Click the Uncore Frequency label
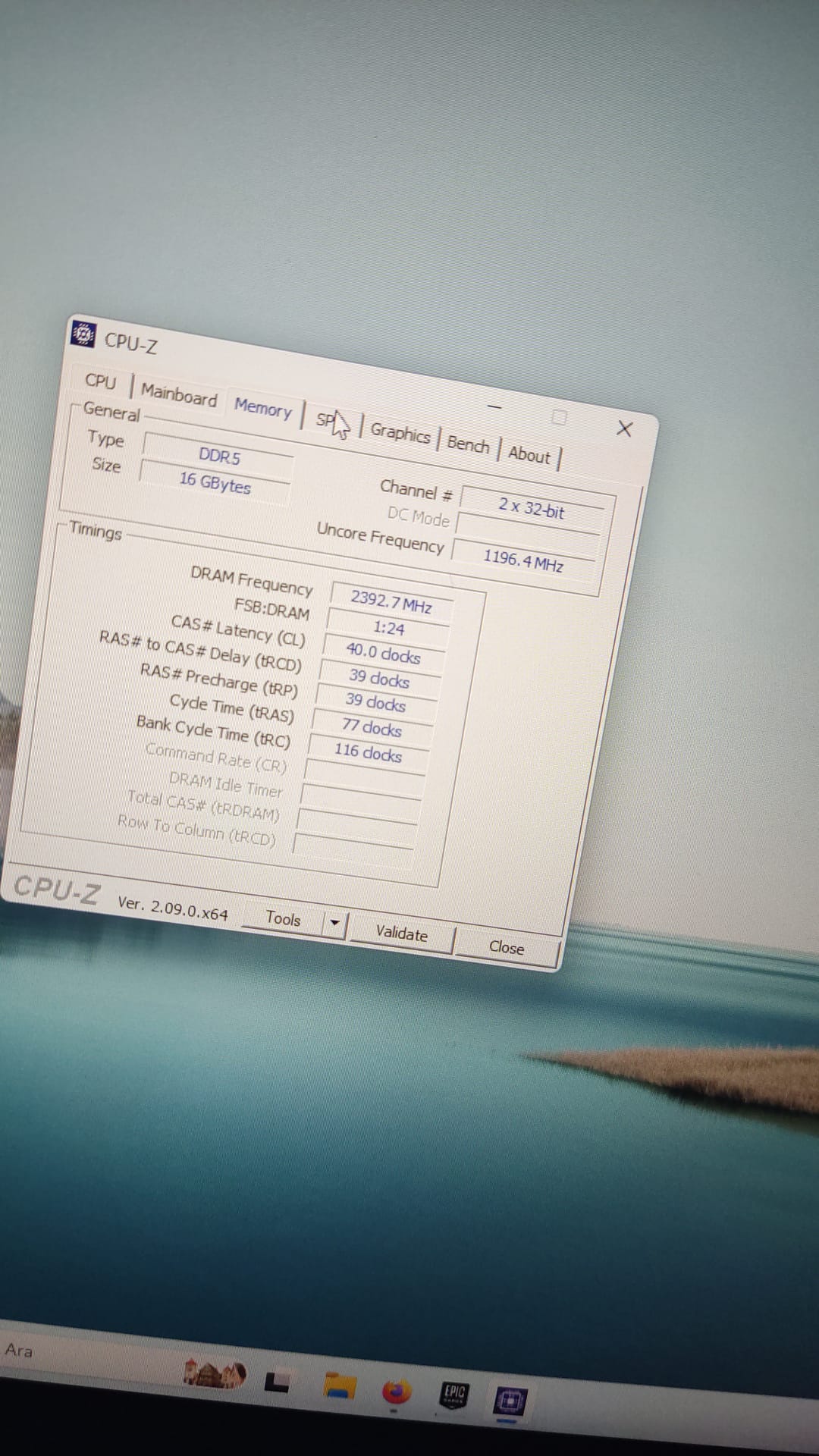The height and width of the screenshot is (1456, 819). (381, 538)
